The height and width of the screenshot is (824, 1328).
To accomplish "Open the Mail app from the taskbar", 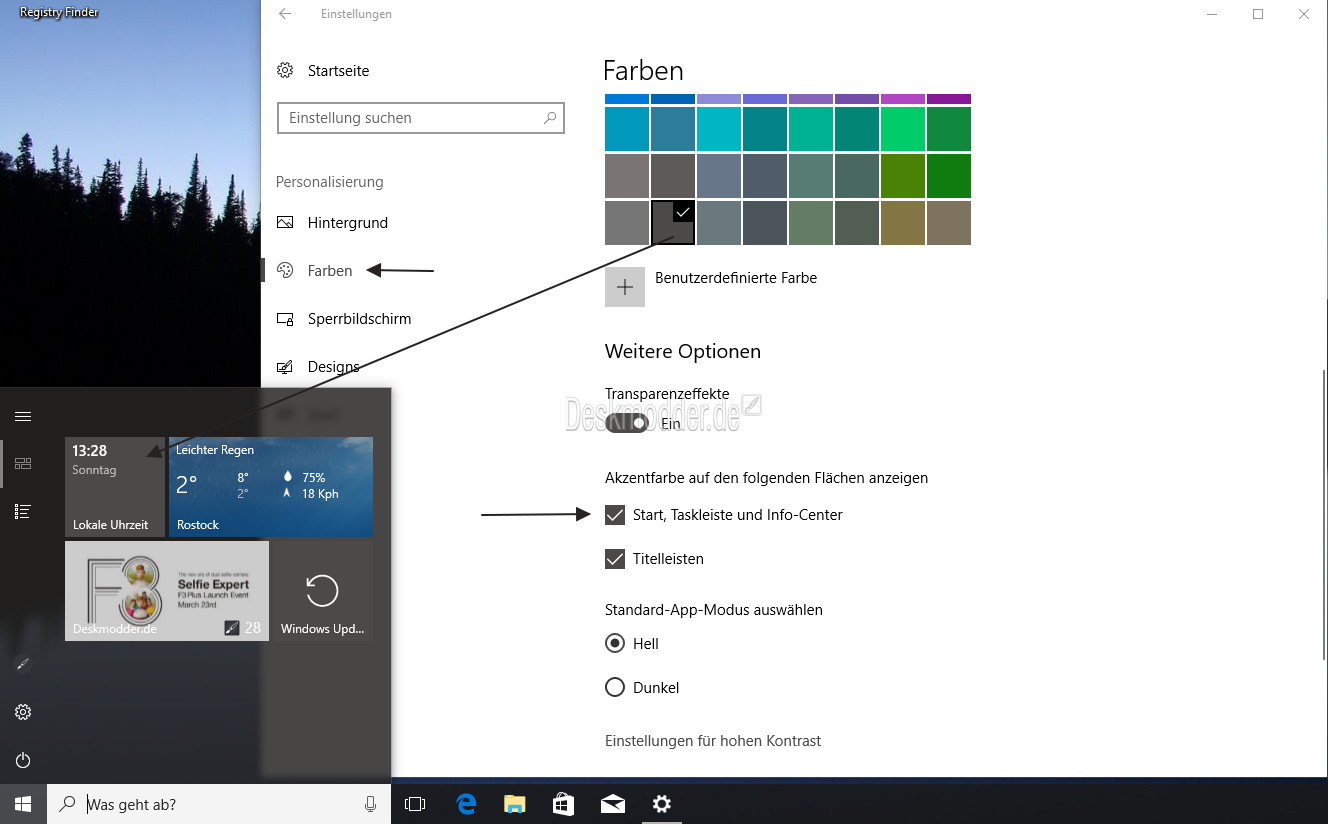I will pyautogui.click(x=613, y=804).
